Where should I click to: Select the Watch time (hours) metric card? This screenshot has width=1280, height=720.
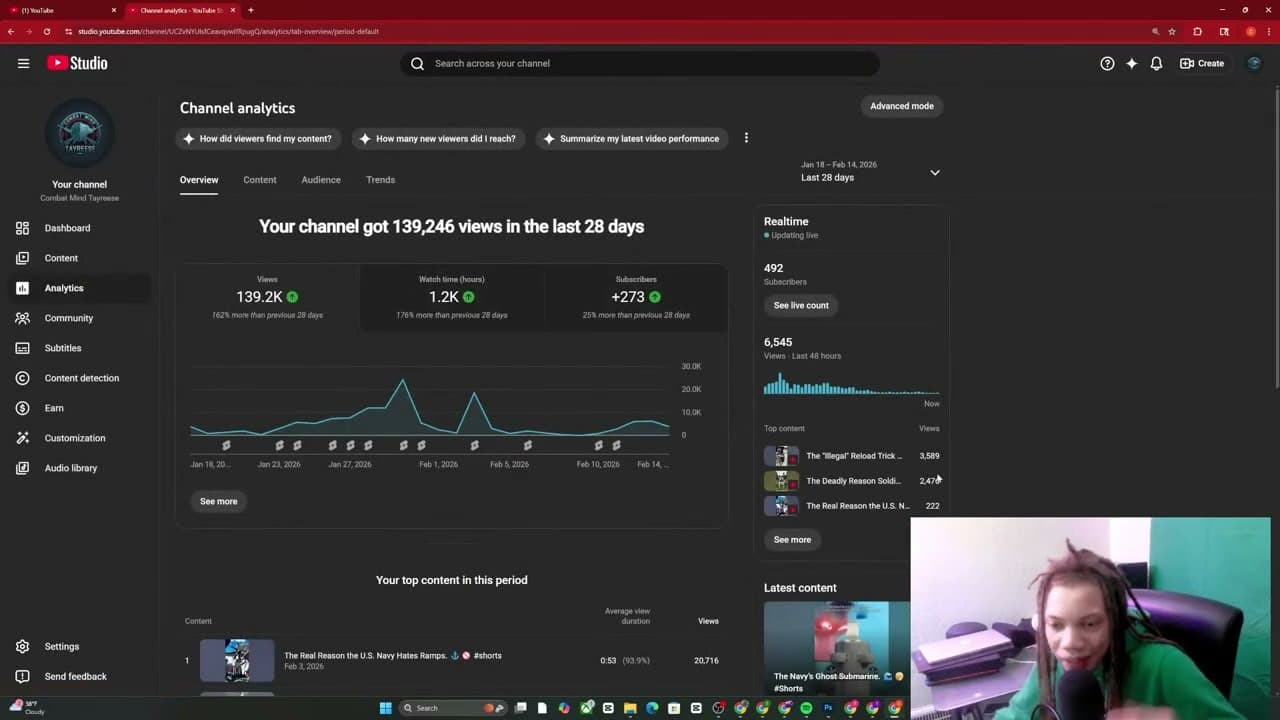click(452, 298)
